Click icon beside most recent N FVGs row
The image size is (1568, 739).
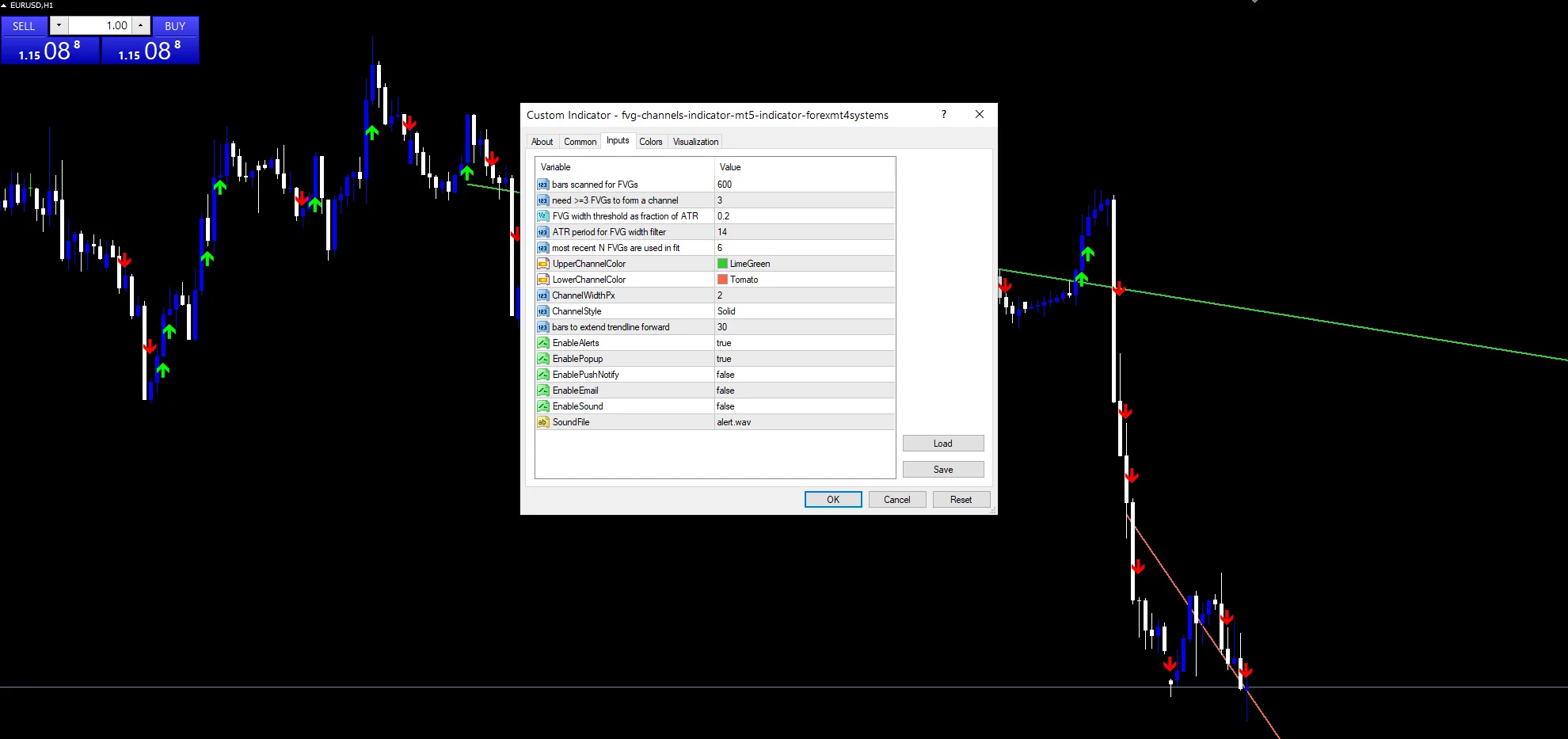(542, 248)
